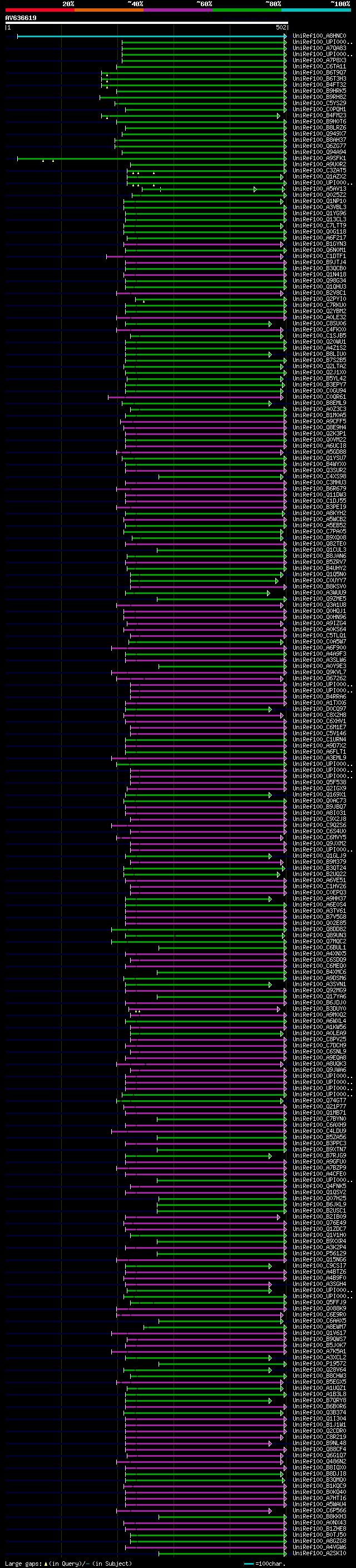Open hit UniRef100_C6AAX5

pos(319,1320)
